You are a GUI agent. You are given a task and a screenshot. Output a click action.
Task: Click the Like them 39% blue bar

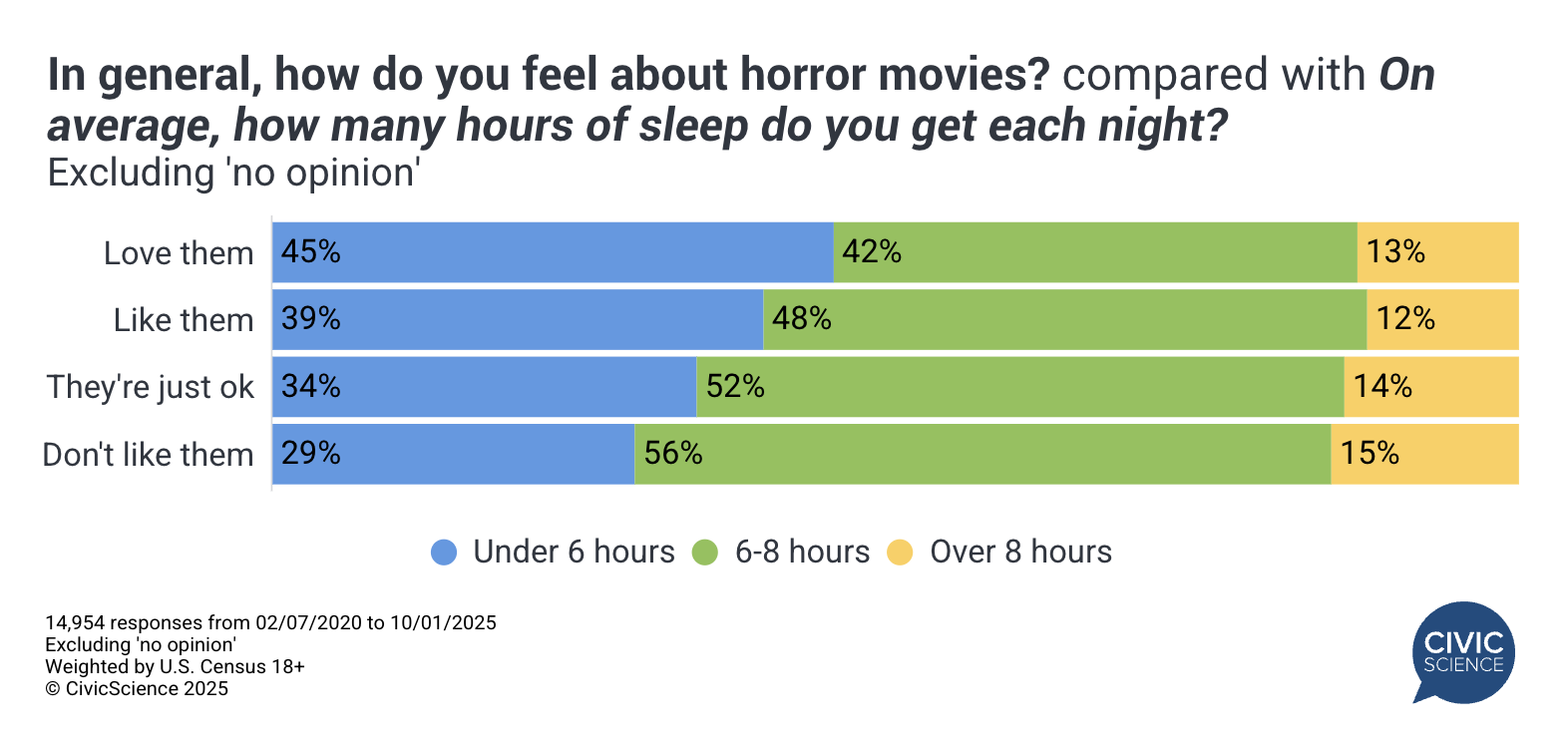[x=518, y=319]
